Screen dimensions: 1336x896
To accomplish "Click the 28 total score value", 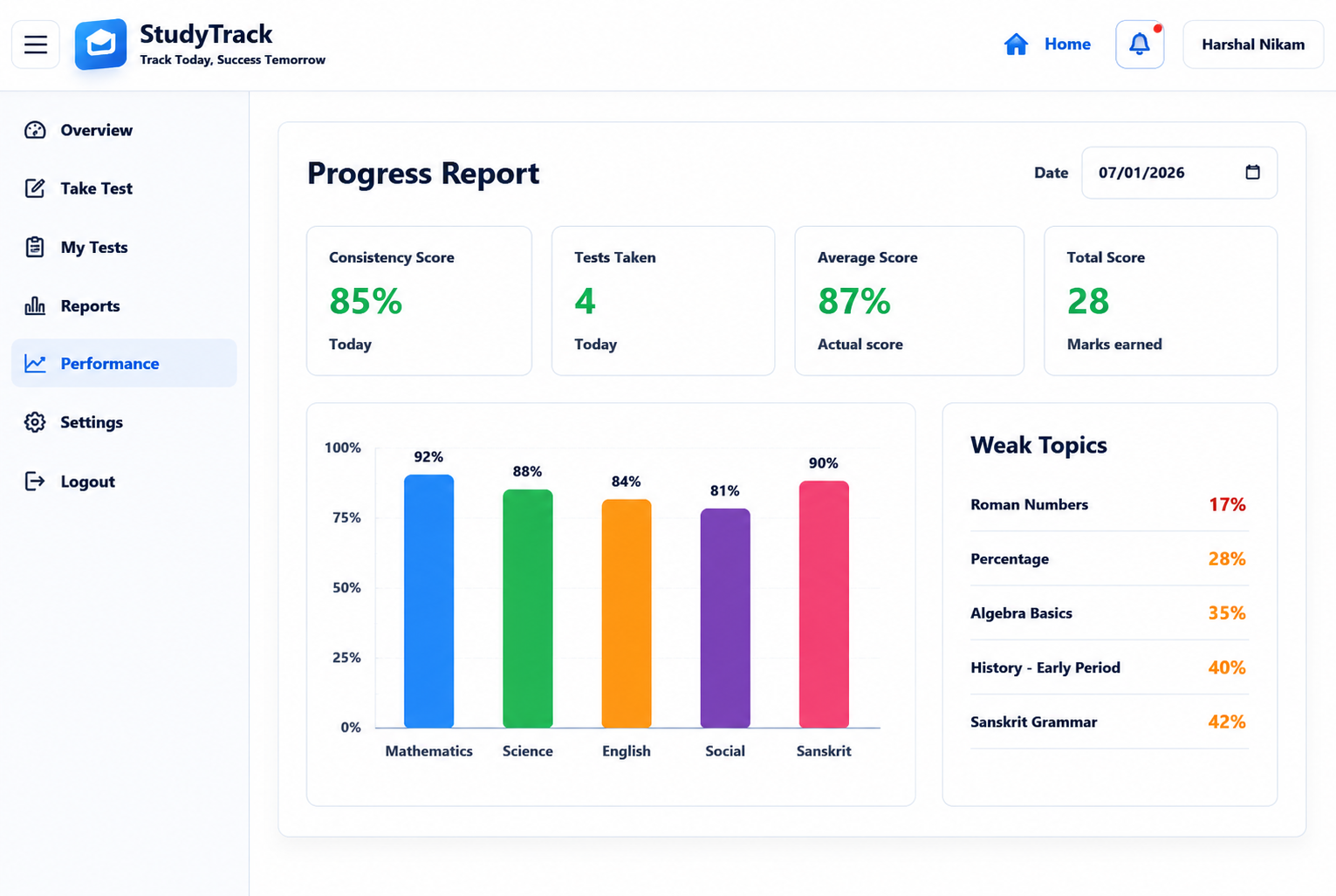I will 1088,302.
